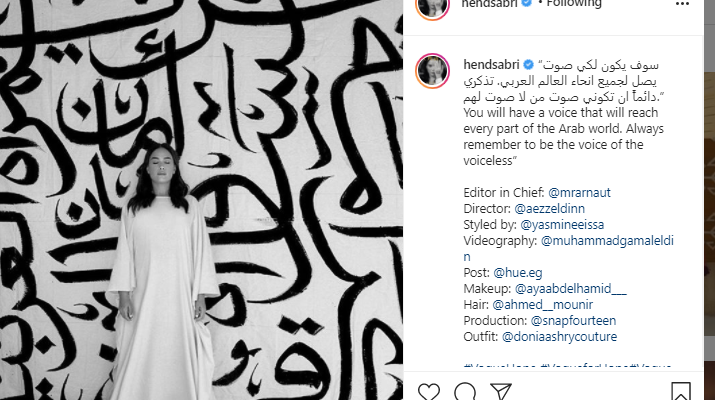Like the post with heart icon
715x400 pixels.
click(429, 392)
